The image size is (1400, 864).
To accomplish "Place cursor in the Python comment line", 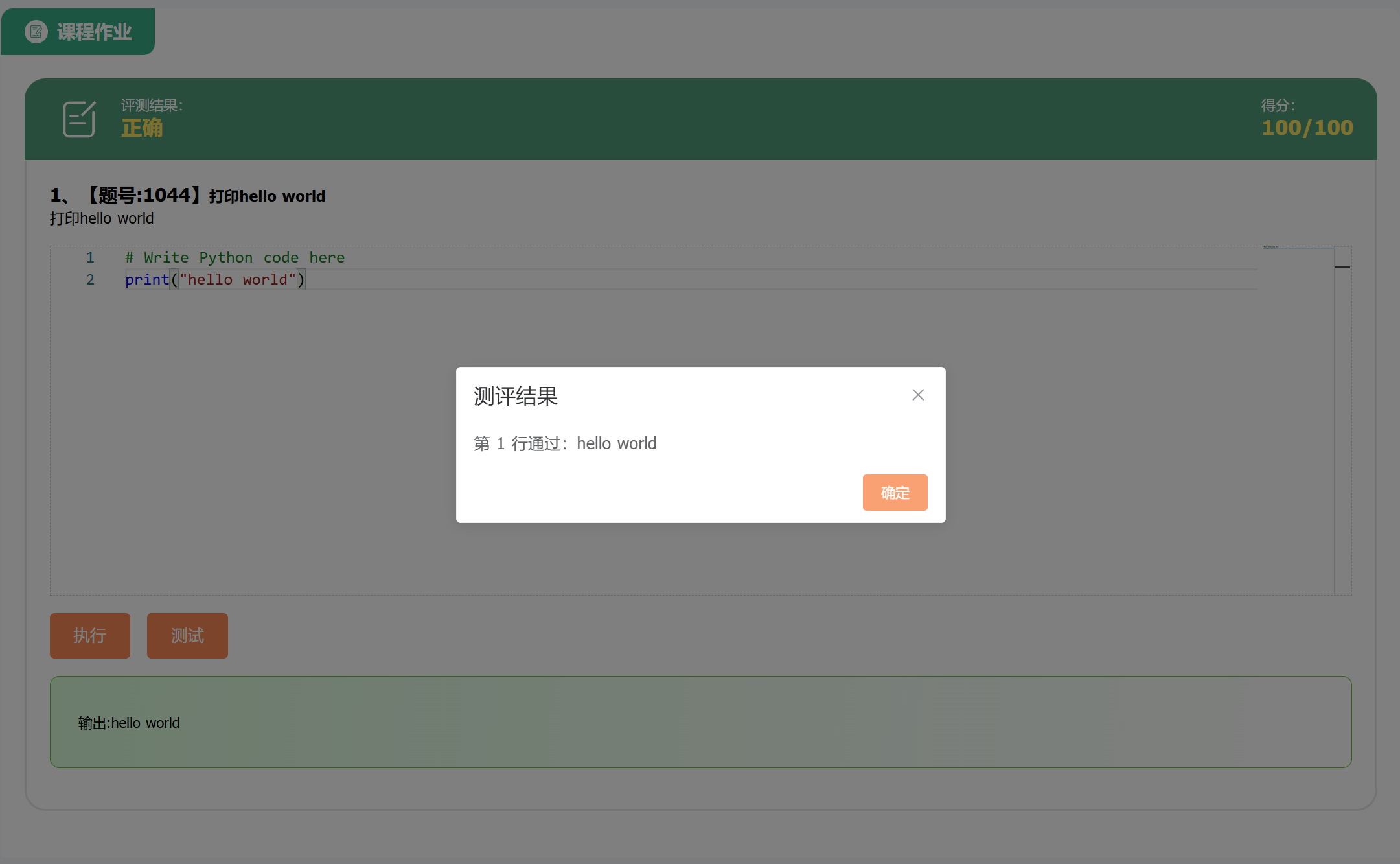I will click(x=235, y=257).
